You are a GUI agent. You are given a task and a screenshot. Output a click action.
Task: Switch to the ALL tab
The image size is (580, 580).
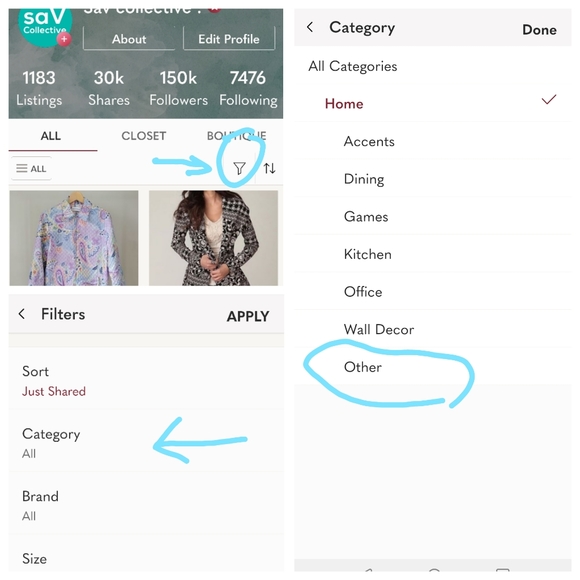[51, 136]
